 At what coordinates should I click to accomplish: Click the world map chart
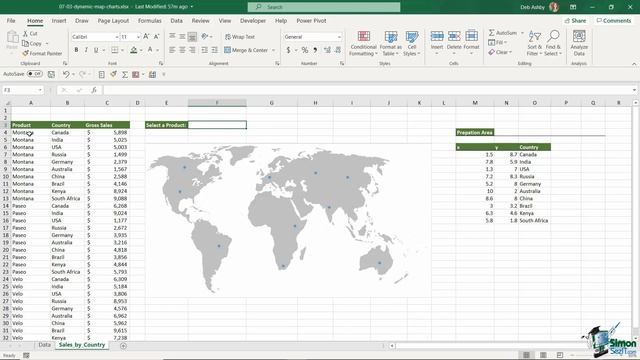pos(288,220)
